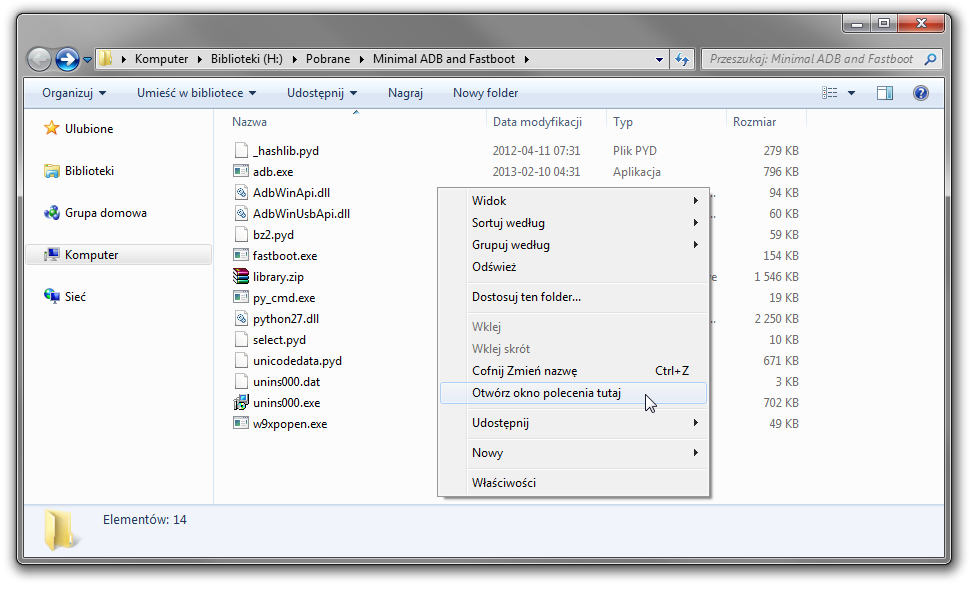
Task: Click Plik PYD type of _hashlib.pyd
Action: point(635,151)
